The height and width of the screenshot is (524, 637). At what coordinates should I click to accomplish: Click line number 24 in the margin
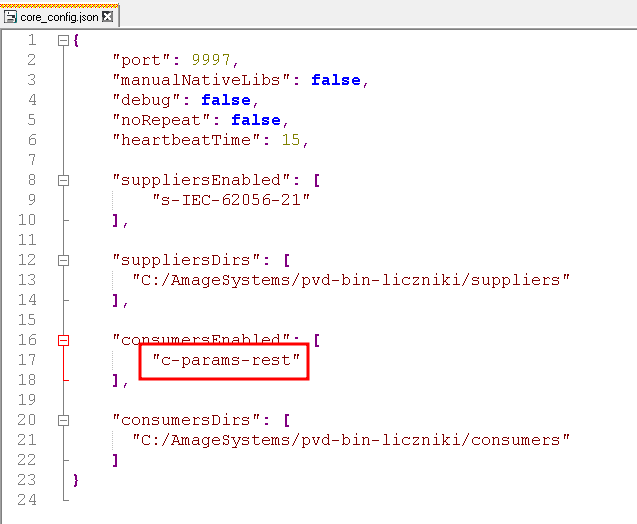[27, 500]
